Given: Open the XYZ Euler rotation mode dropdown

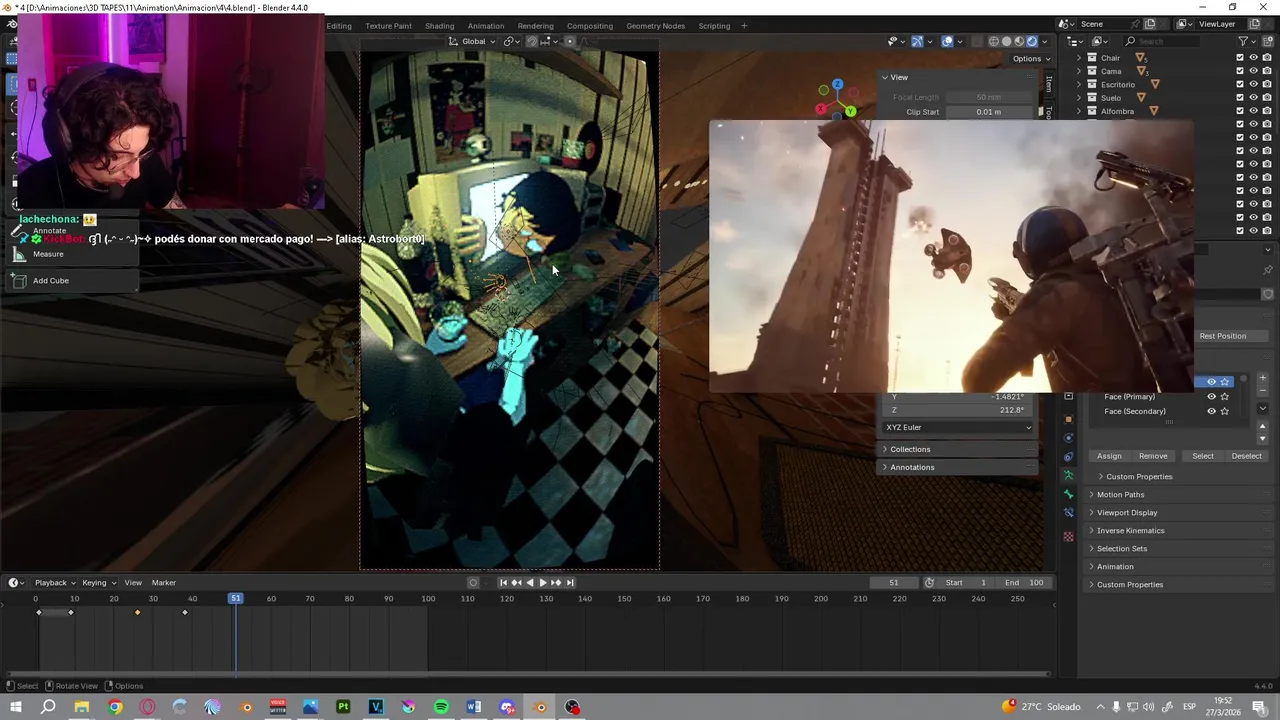Looking at the screenshot, I should pos(958,427).
